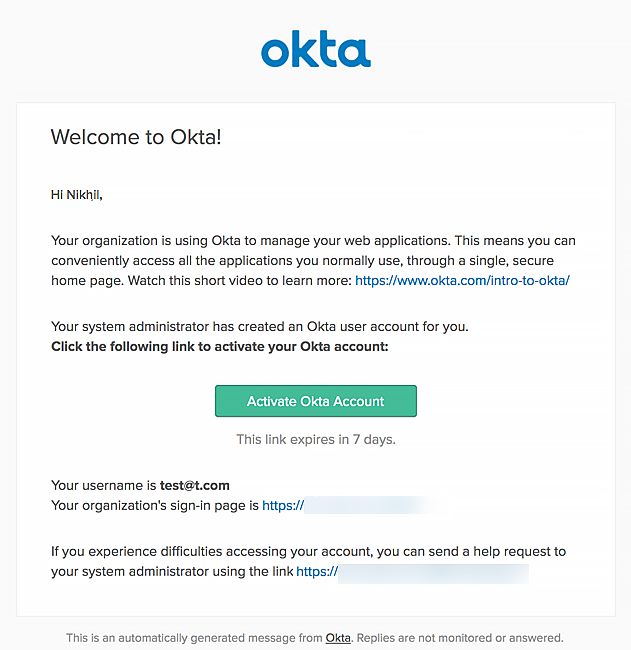Click the 'Your organization's sign-in page is' label
Image resolution: width=631 pixels, height=650 pixels.
pos(155,506)
